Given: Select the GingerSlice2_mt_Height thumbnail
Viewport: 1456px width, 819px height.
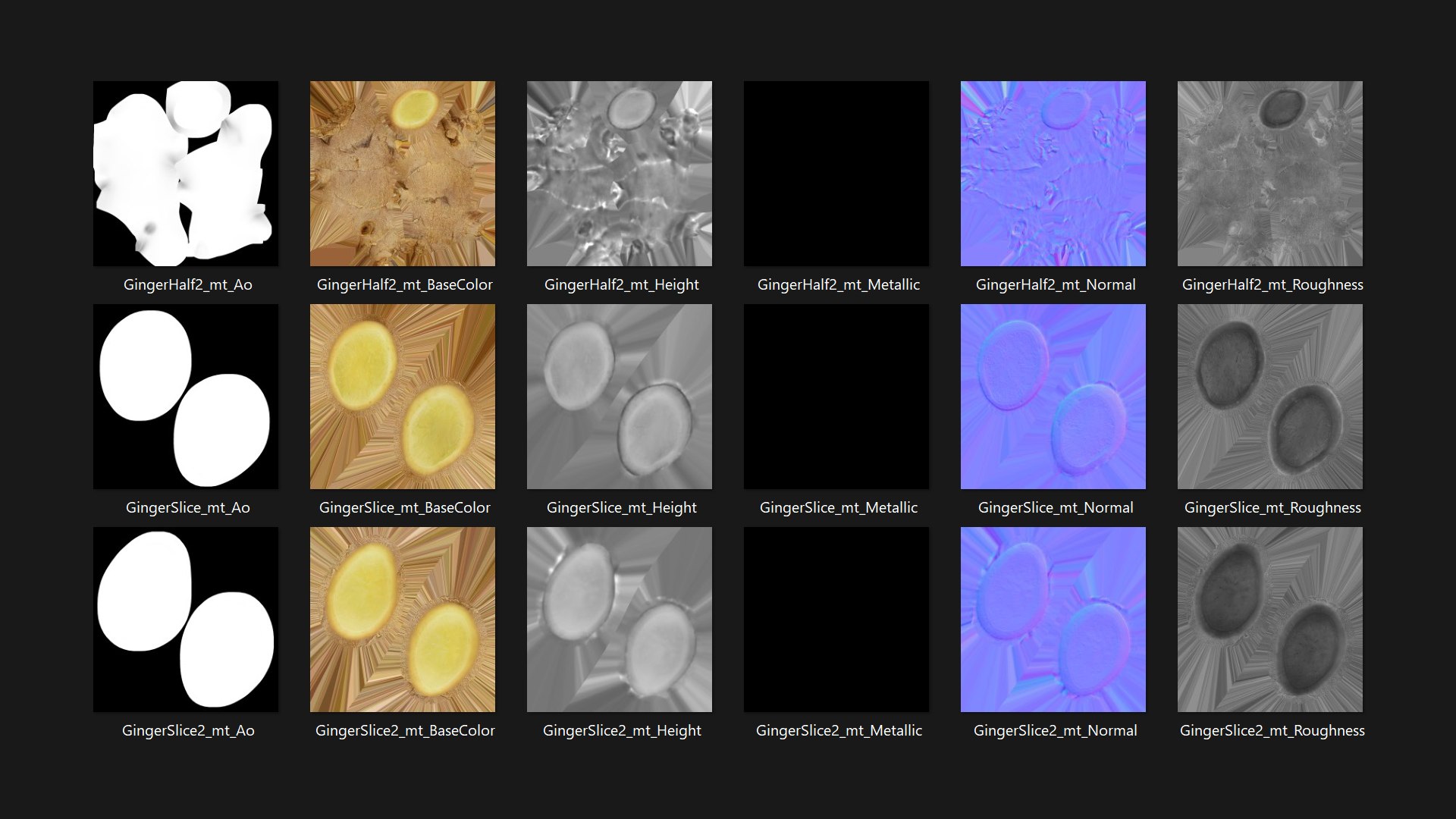Looking at the screenshot, I should [620, 620].
